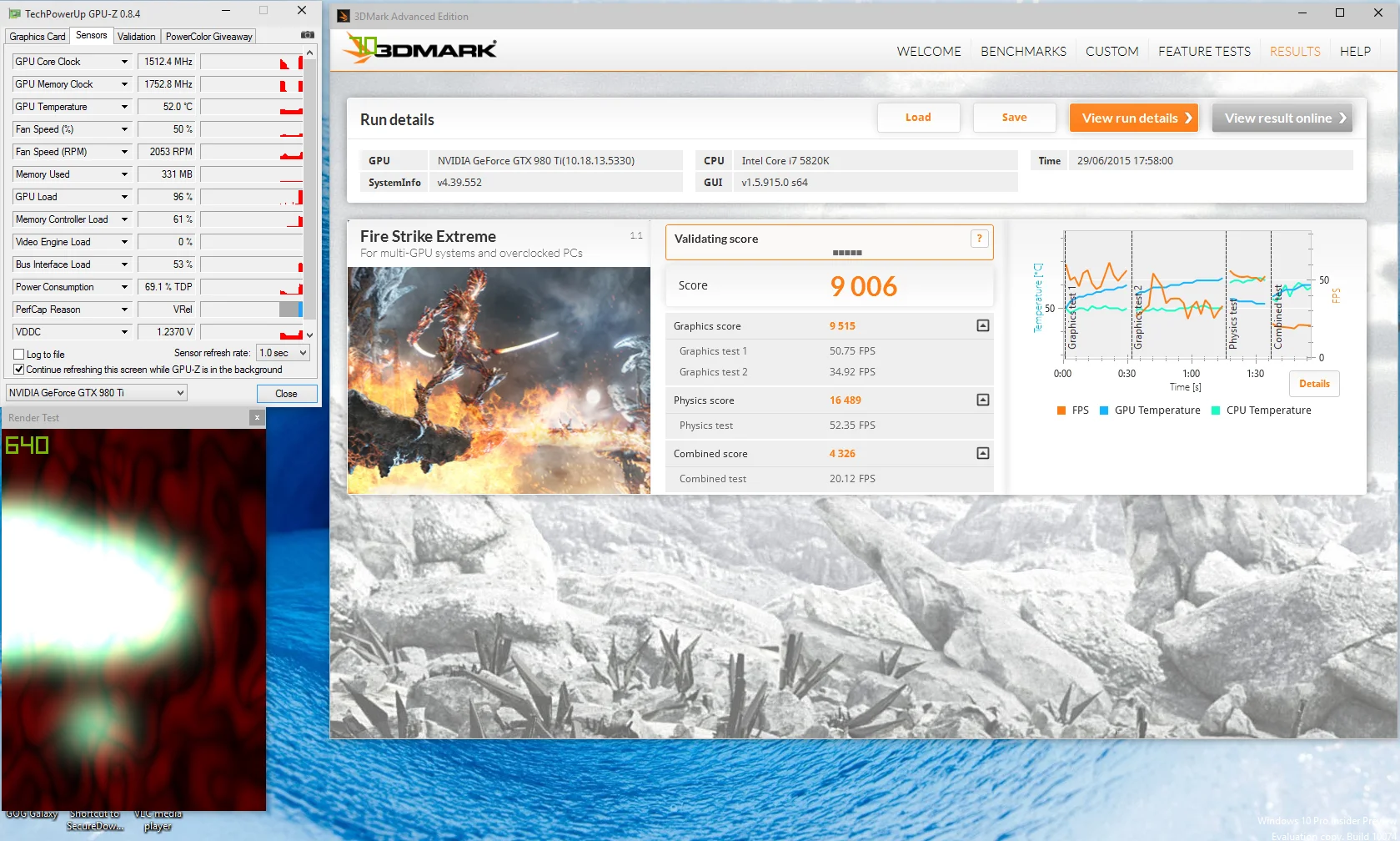Collapse the Combined score section
The width and height of the screenshot is (1400, 841).
(983, 453)
